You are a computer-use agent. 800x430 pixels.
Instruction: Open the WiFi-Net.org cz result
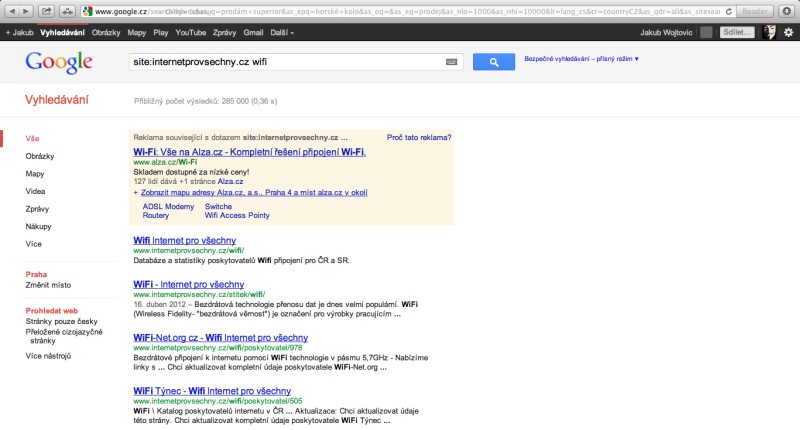coord(220,338)
